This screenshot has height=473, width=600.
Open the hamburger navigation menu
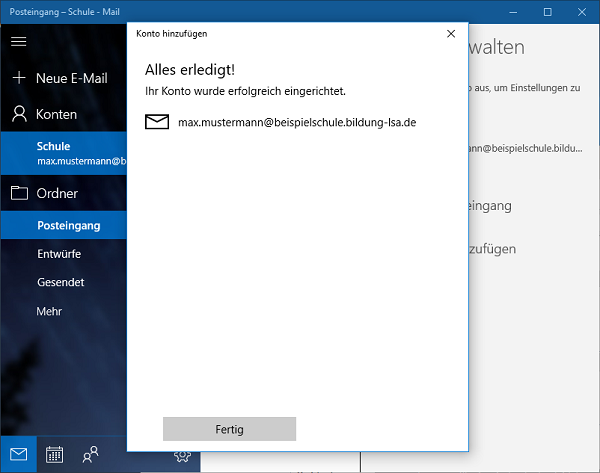pos(18,41)
